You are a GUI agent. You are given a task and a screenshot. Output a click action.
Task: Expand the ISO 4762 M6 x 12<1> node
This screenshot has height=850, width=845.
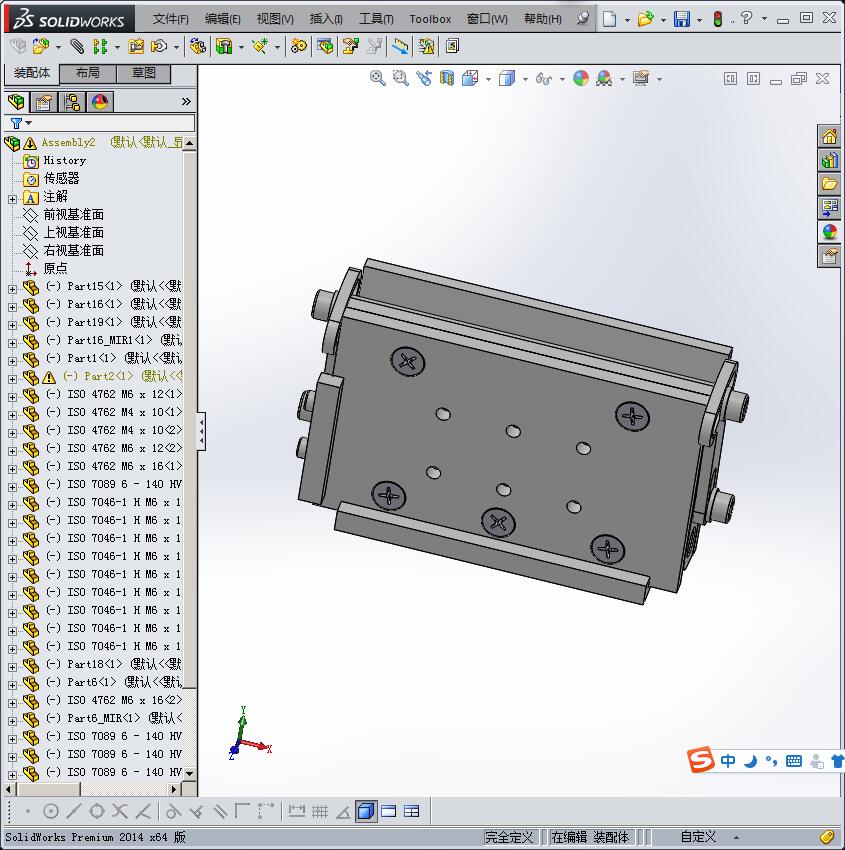12,397
